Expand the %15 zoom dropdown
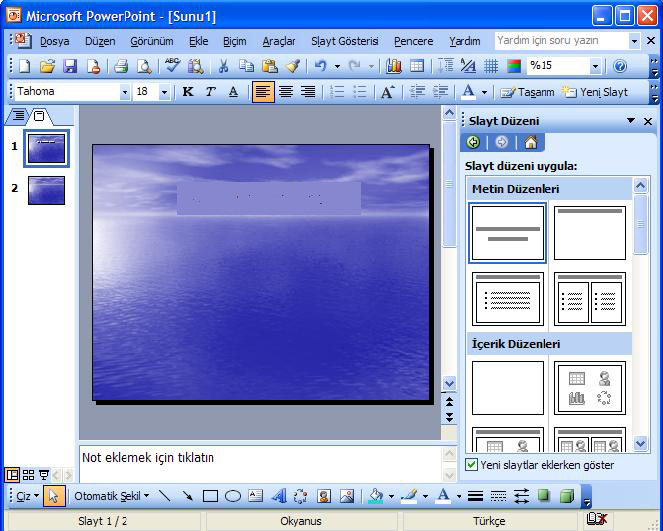The width and height of the screenshot is (663, 531). coord(595,66)
